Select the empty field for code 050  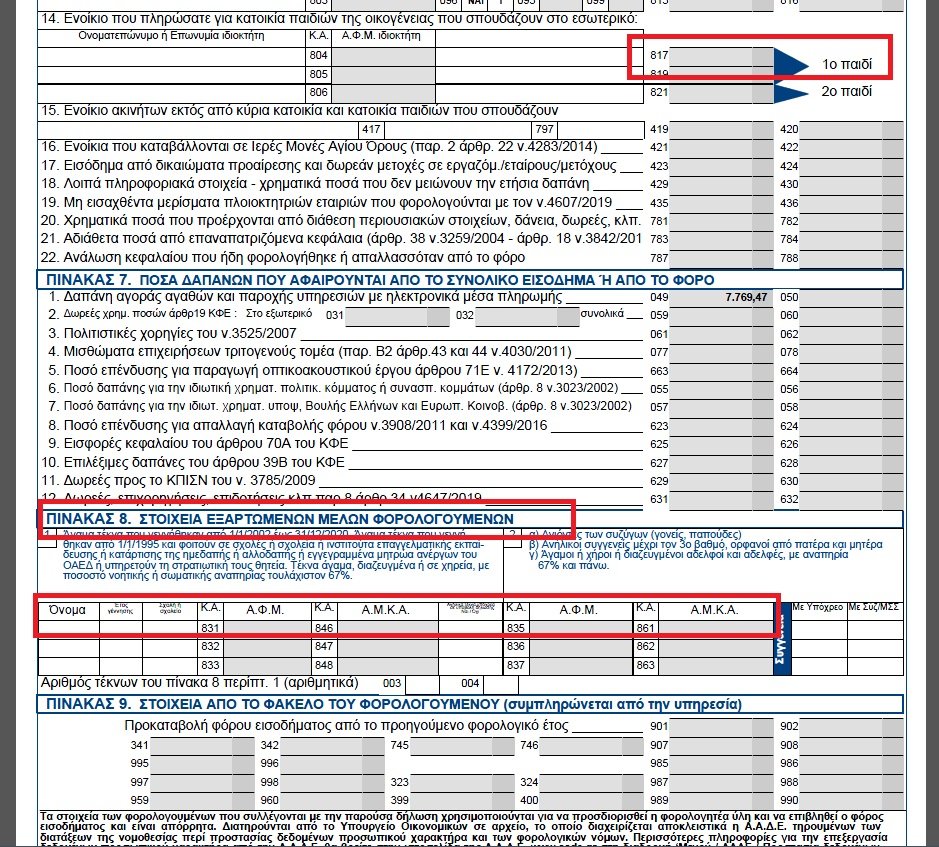pos(851,297)
